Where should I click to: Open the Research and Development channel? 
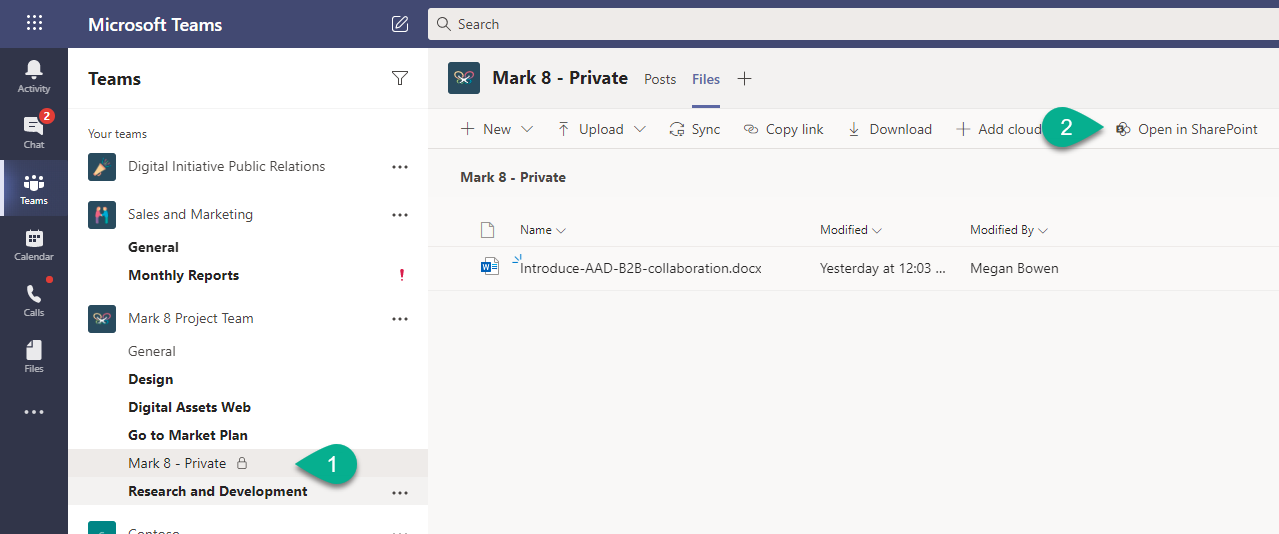click(x=218, y=491)
